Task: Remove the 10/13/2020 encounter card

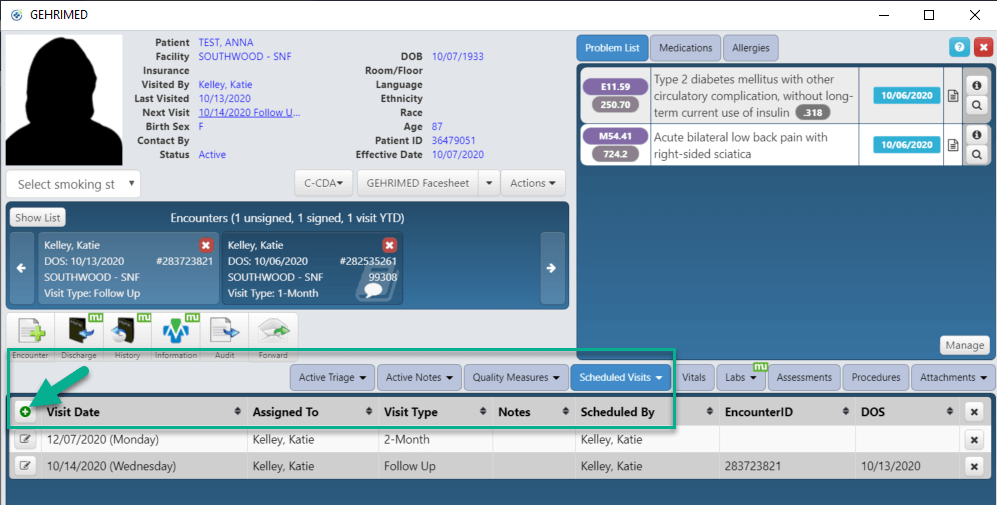Action: coord(205,246)
